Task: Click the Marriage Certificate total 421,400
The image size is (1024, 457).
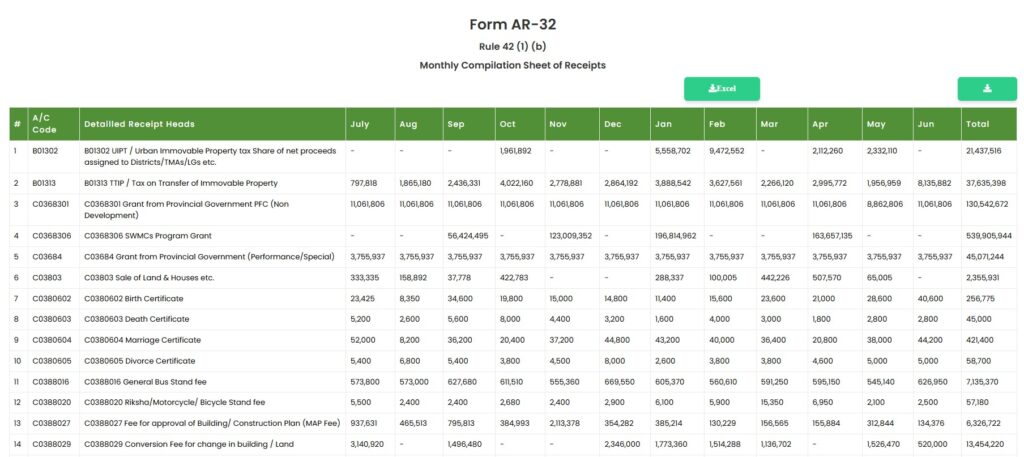Action: (979, 340)
